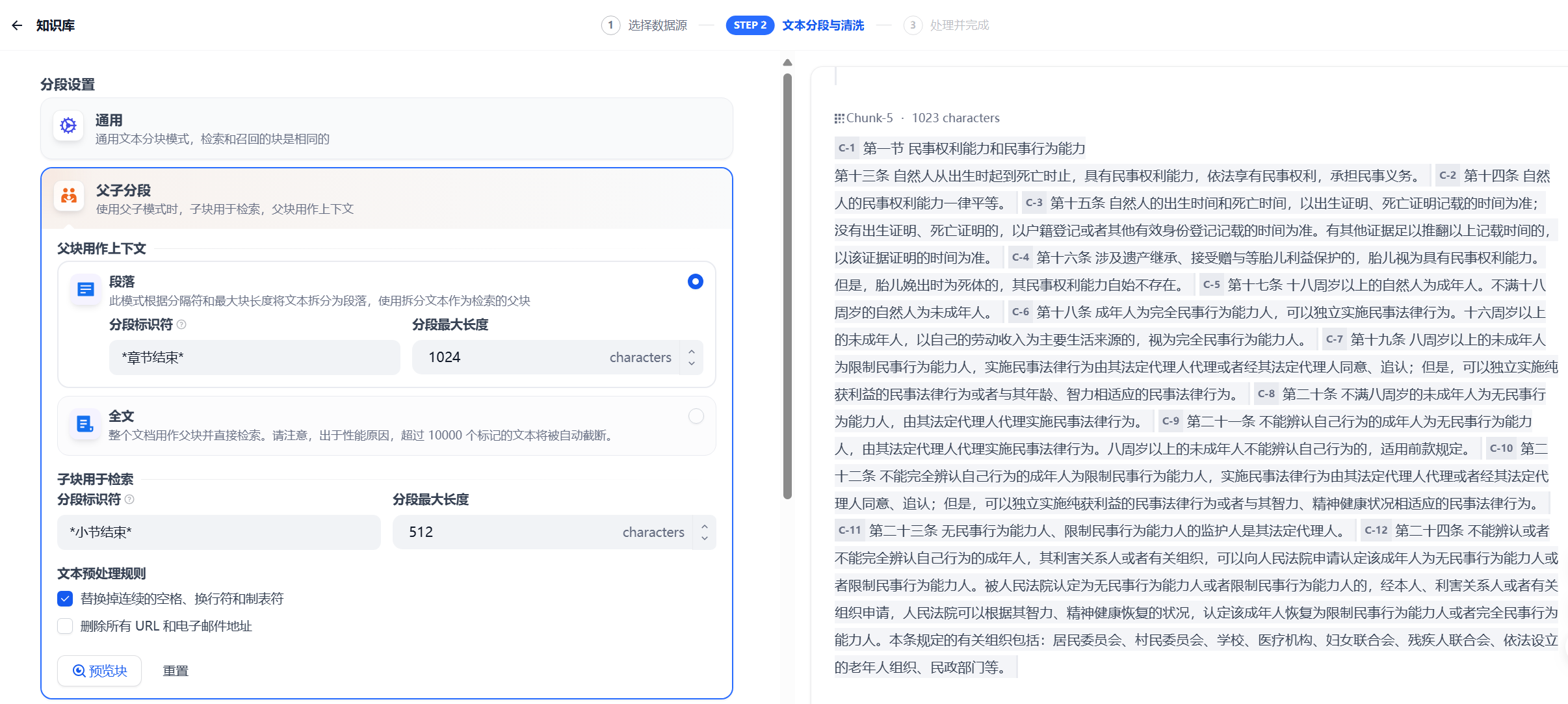Image resolution: width=1568 pixels, height=704 pixels.
Task: Click help icon beside child 分段标识符
Action: (x=129, y=499)
